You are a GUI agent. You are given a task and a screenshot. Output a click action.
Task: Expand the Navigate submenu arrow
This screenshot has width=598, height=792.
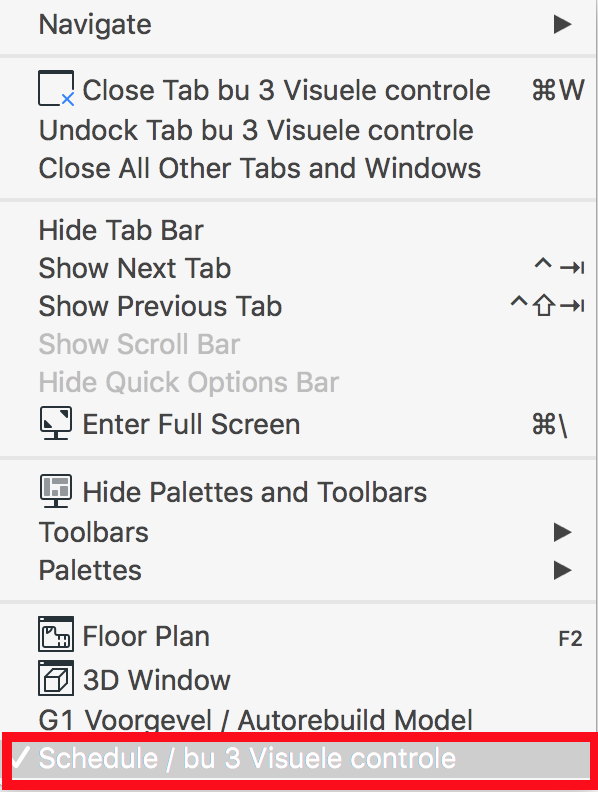point(562,24)
